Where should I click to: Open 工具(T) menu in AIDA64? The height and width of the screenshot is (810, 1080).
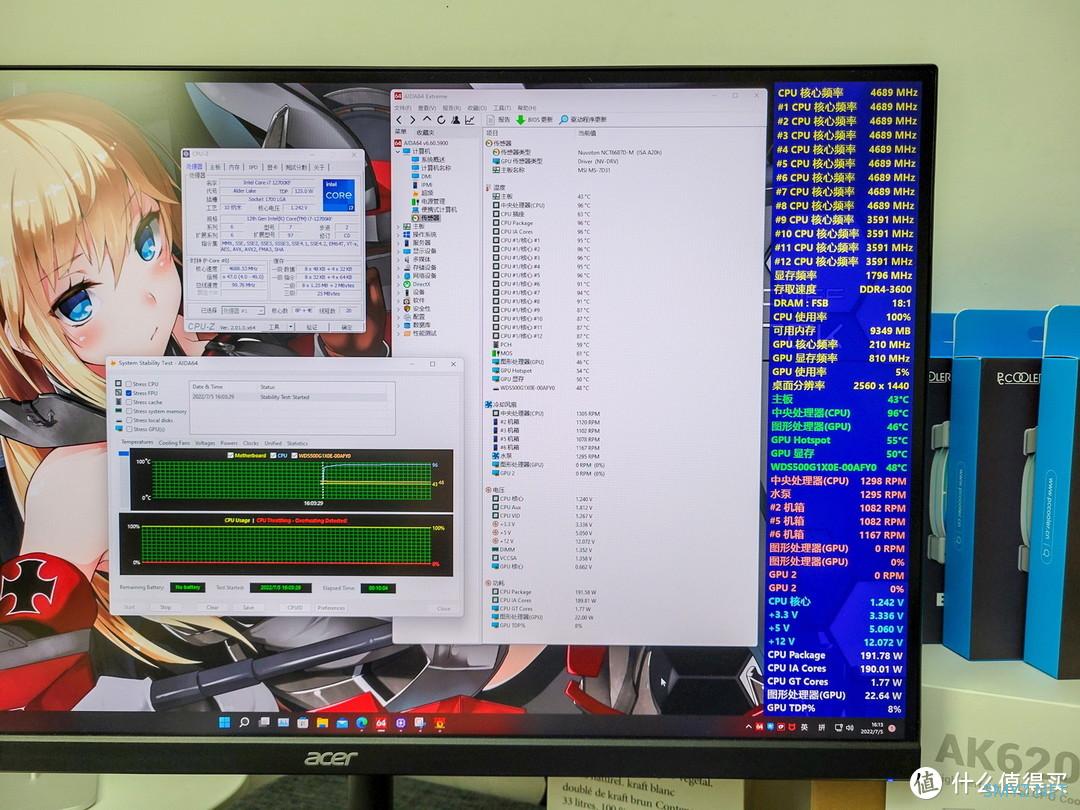click(x=502, y=108)
